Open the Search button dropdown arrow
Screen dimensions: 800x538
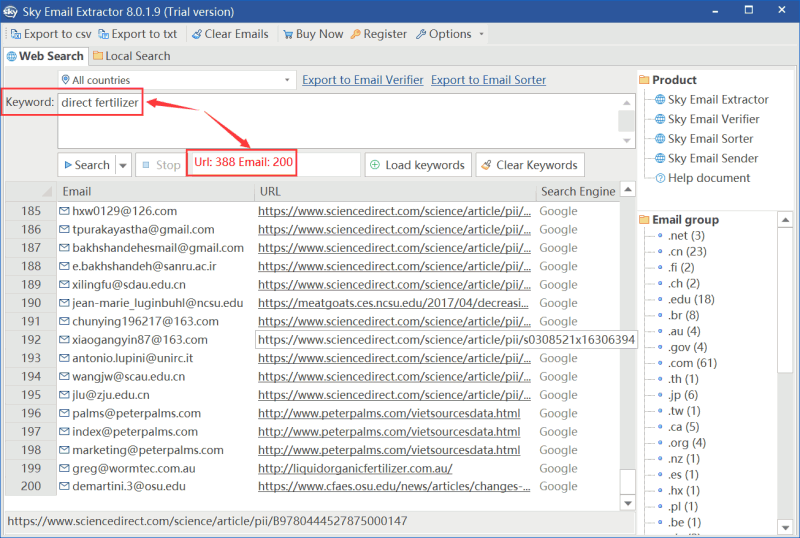123,165
